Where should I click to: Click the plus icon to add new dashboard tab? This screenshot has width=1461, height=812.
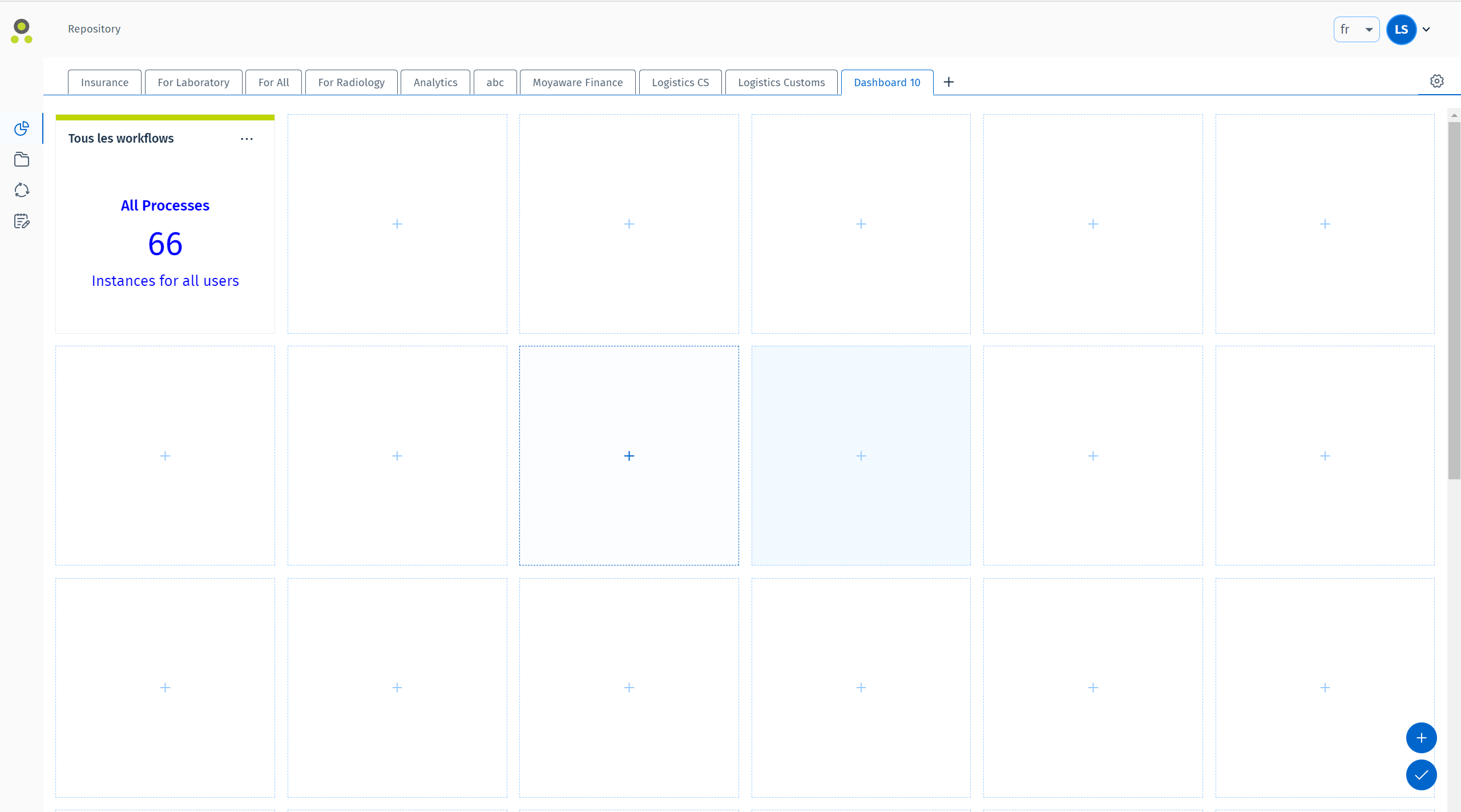click(949, 82)
